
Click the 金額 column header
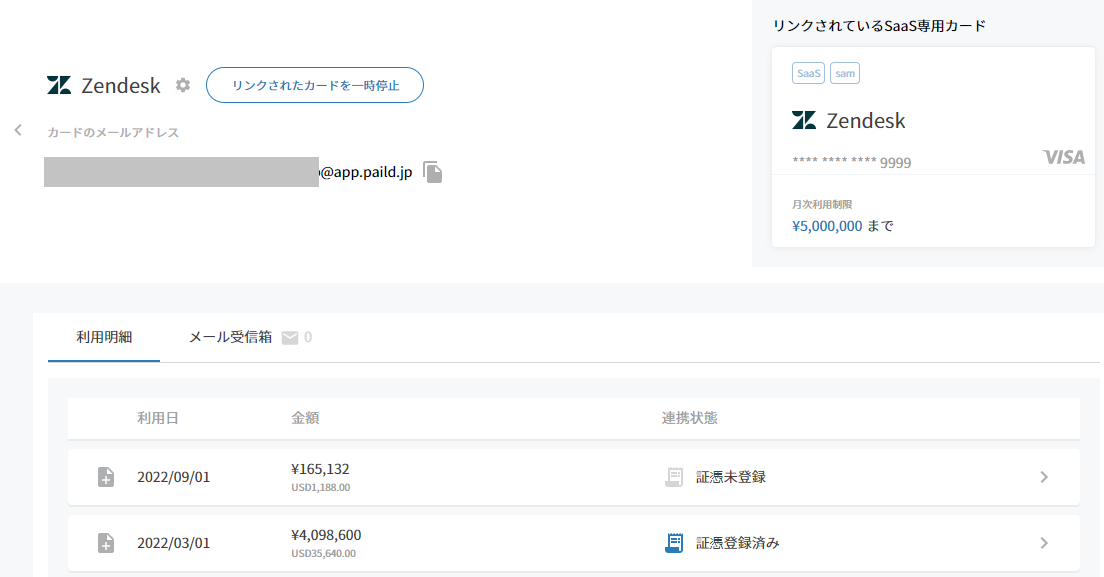click(x=305, y=418)
